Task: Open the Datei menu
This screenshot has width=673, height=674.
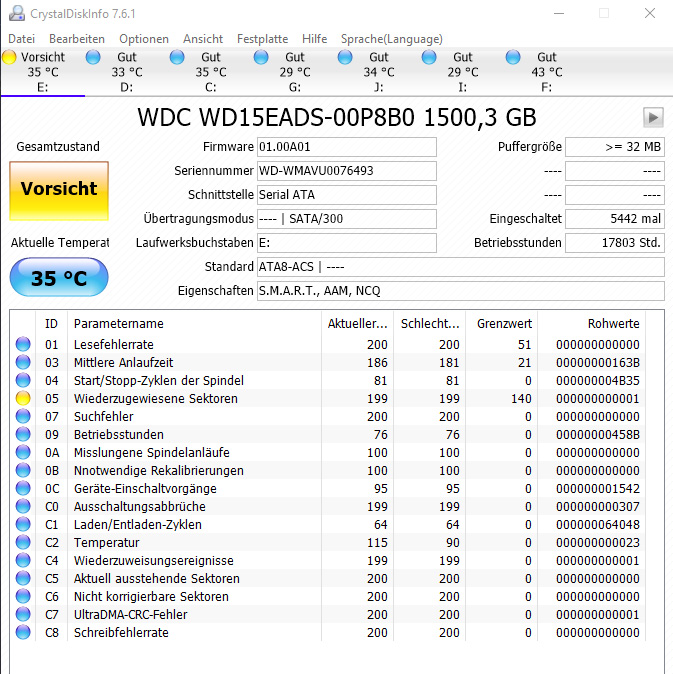Action: [x=21, y=39]
